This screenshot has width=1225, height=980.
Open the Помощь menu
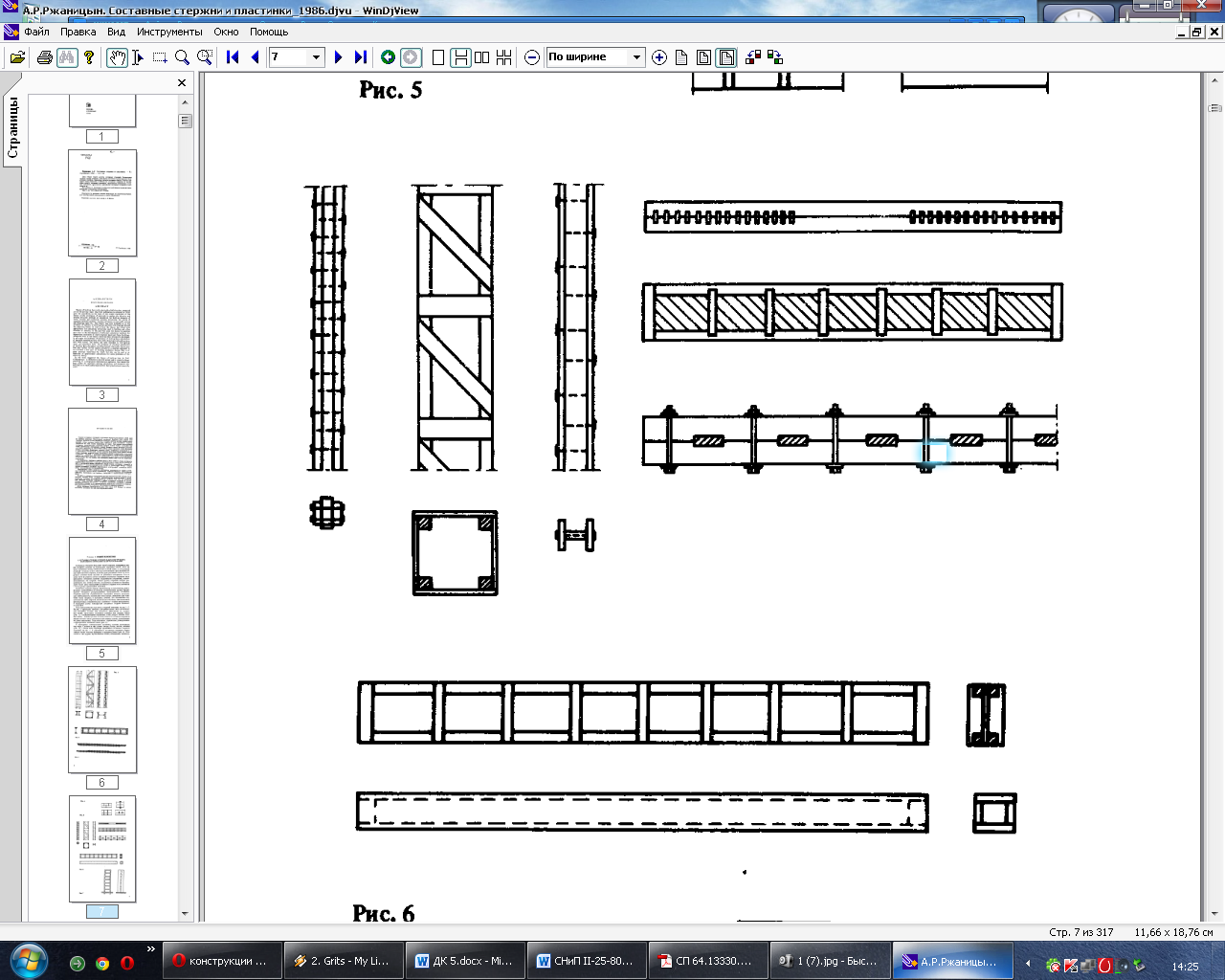point(269,32)
